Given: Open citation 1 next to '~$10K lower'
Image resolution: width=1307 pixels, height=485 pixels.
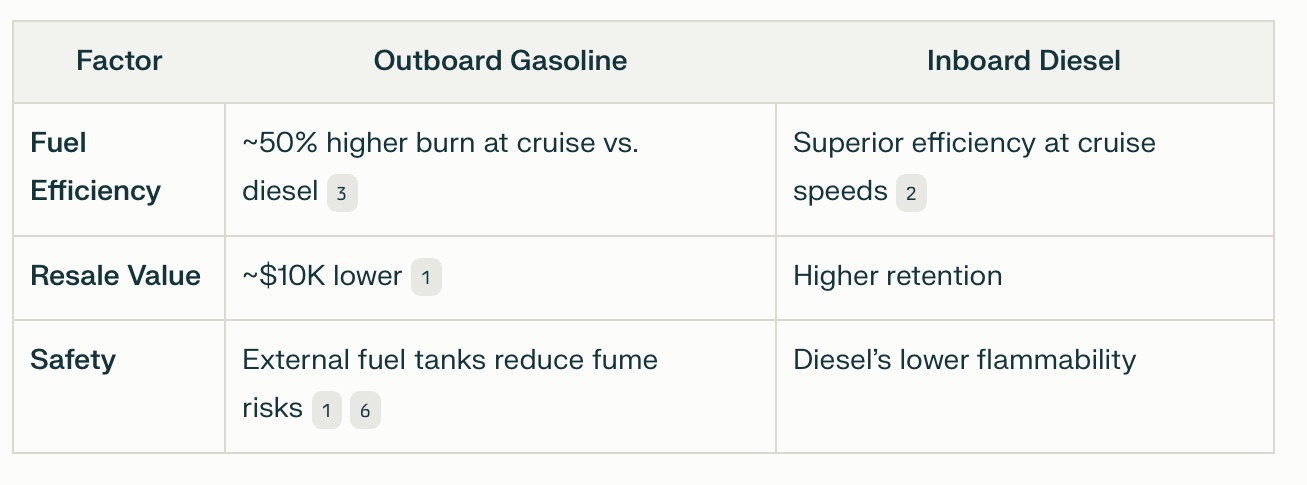Looking at the screenshot, I should coord(426,278).
